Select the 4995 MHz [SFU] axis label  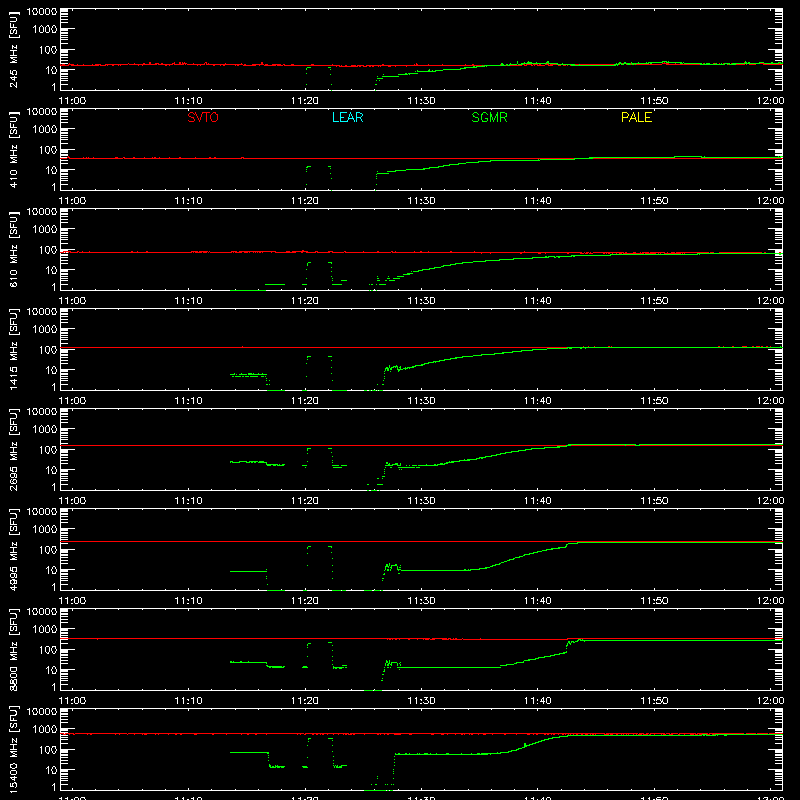point(14,550)
